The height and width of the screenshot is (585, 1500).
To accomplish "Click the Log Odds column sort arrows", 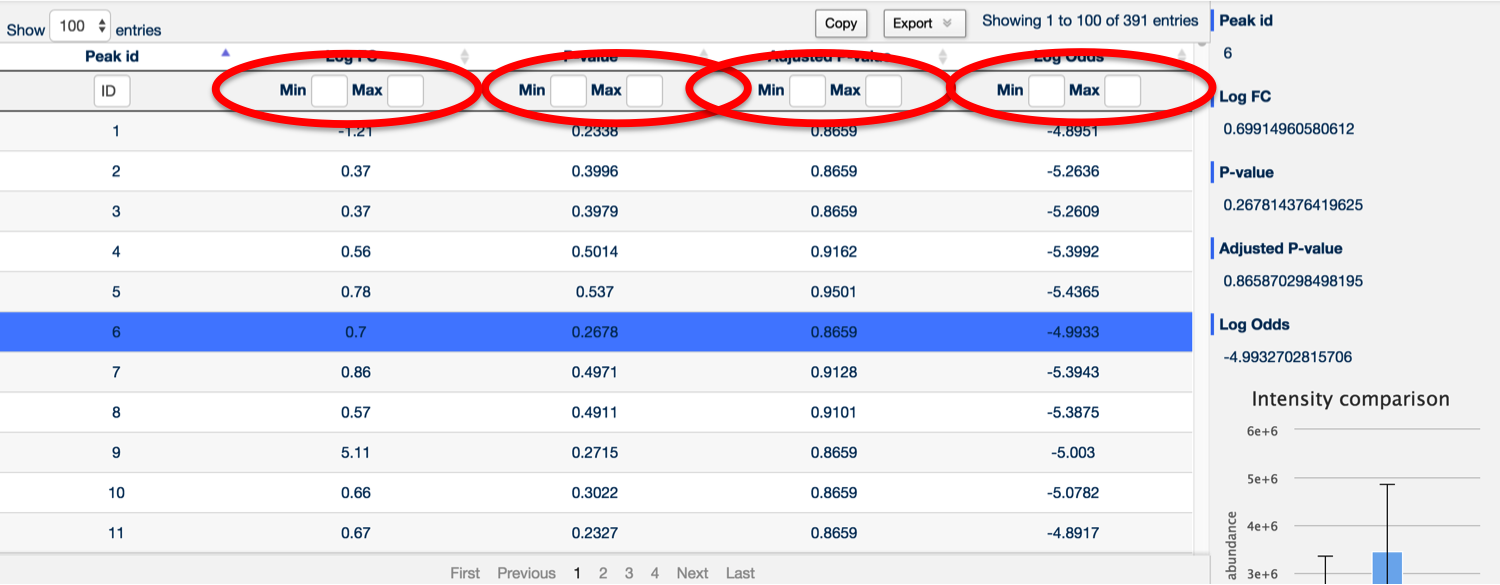I will pyautogui.click(x=1181, y=57).
